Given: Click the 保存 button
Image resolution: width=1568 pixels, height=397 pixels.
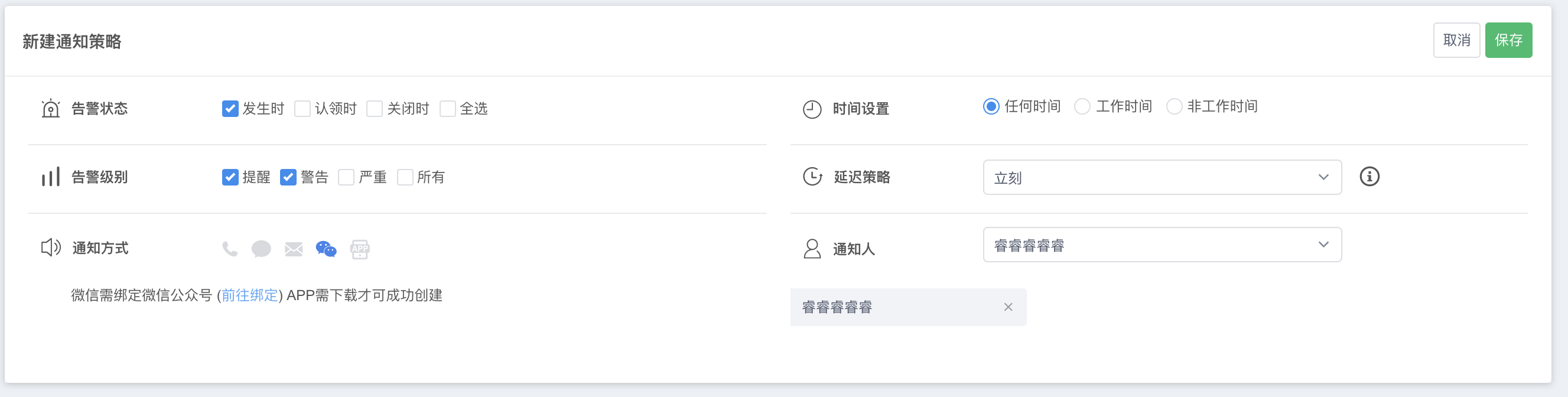Looking at the screenshot, I should [x=1508, y=40].
